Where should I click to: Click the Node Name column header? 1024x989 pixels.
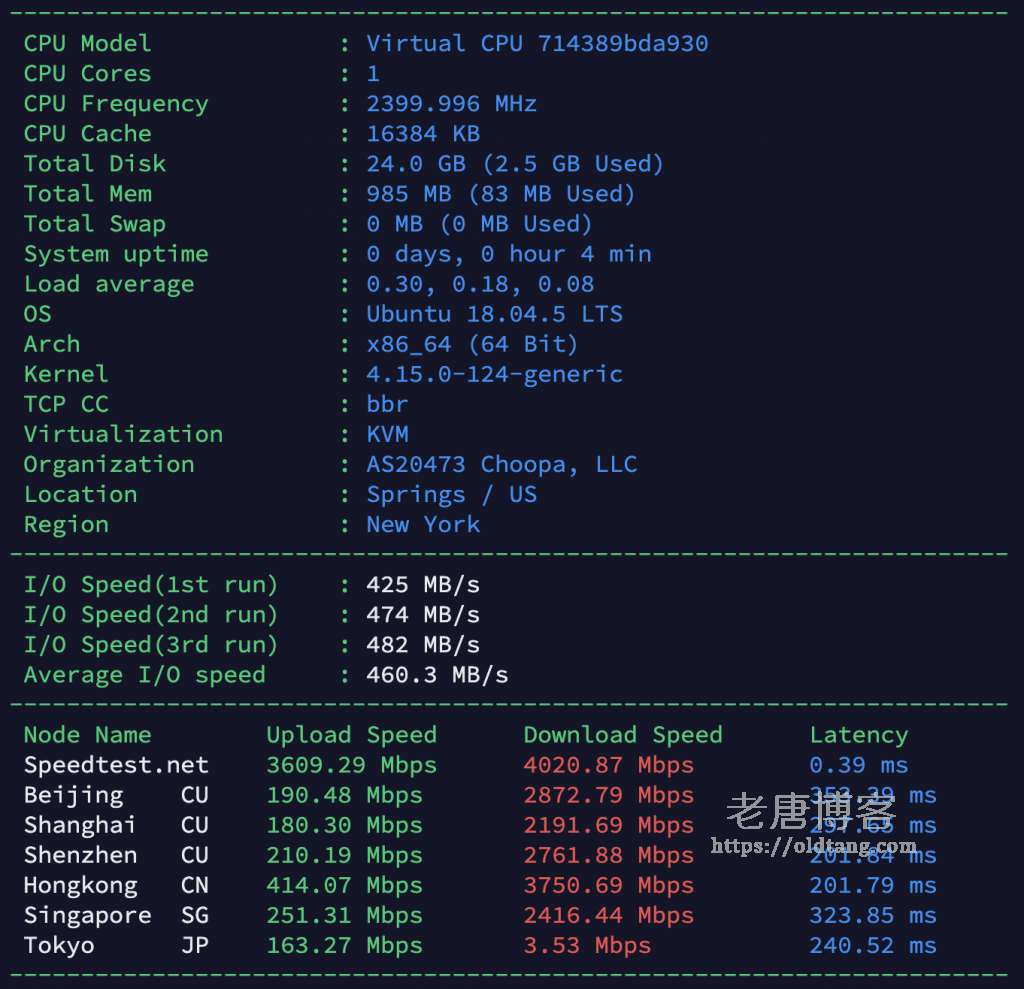87,735
